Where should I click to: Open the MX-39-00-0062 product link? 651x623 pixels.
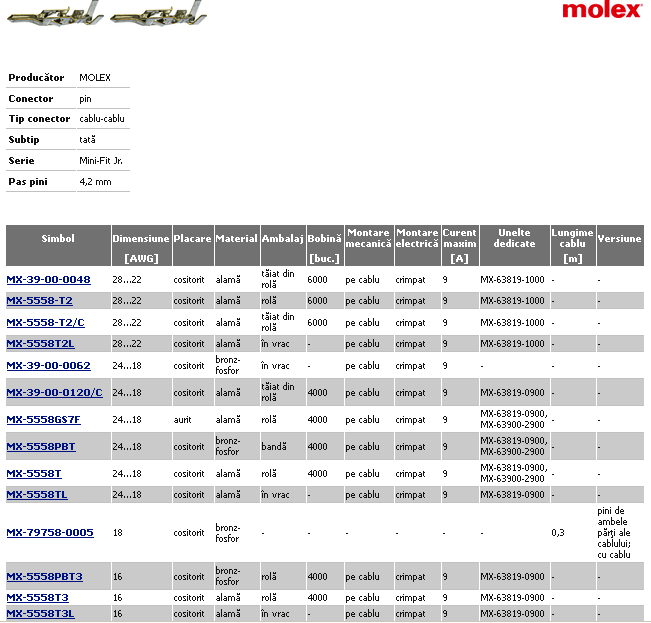point(49,366)
